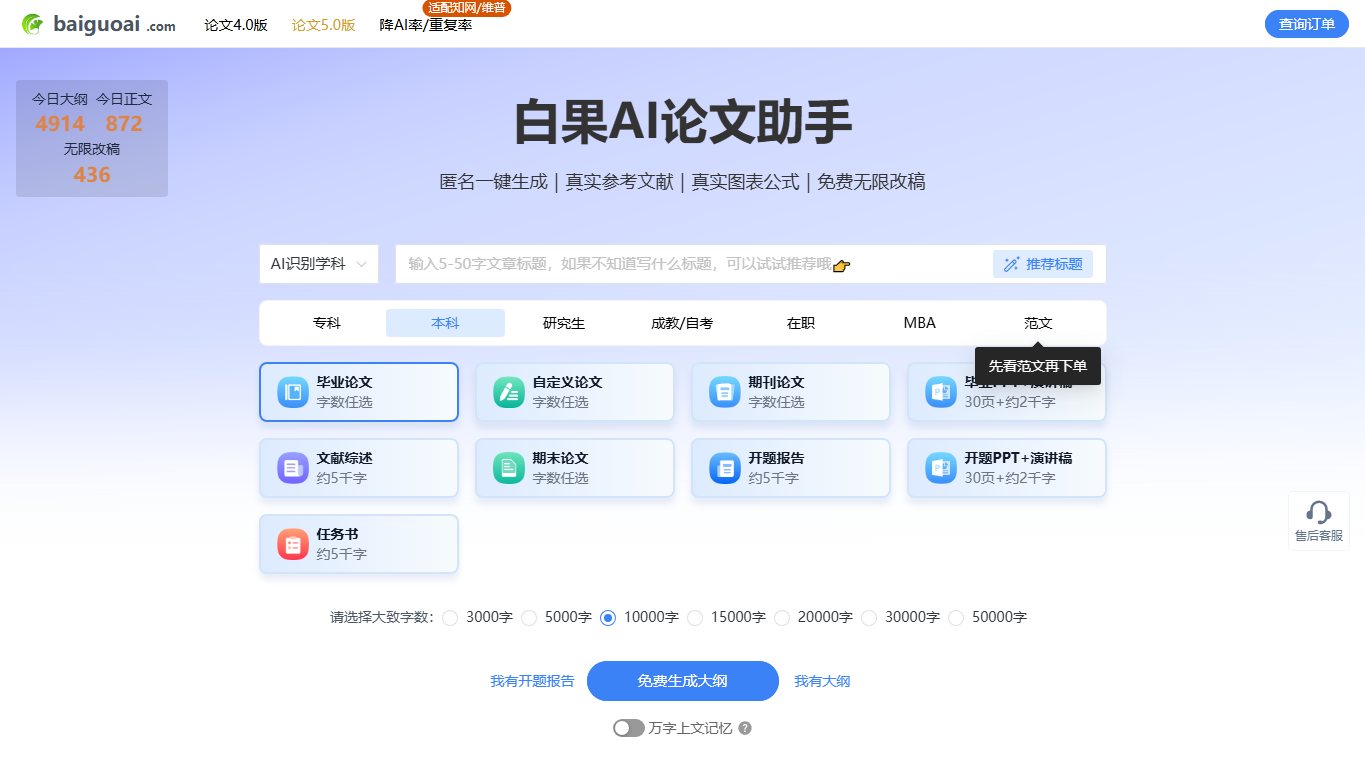Switch to the 成教/自考 tab

point(682,323)
